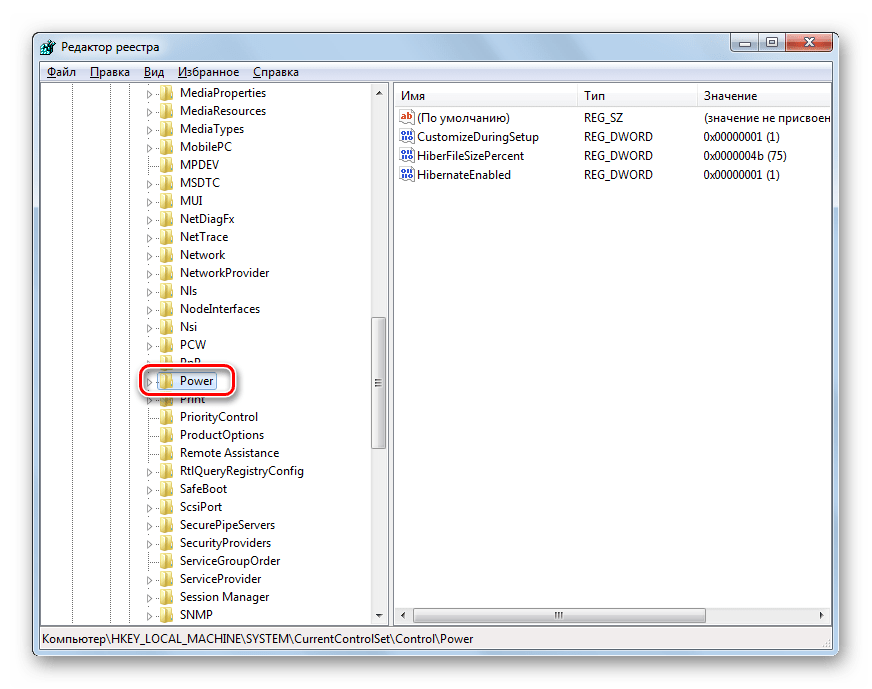Expand the SecurePipeServers key
Screen dimensions: 872x689
click(x=149, y=526)
